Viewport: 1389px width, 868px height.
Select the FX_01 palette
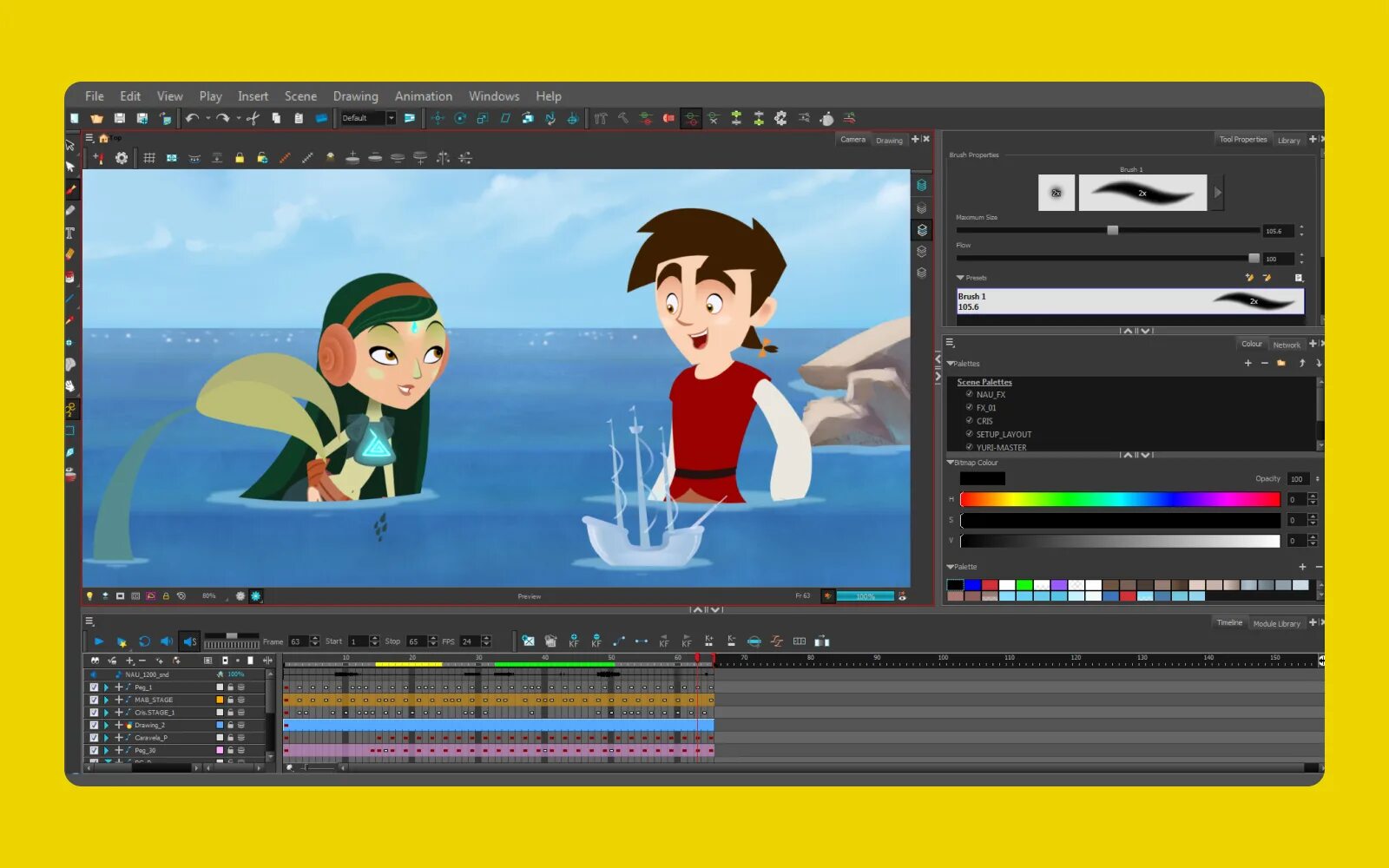986,408
